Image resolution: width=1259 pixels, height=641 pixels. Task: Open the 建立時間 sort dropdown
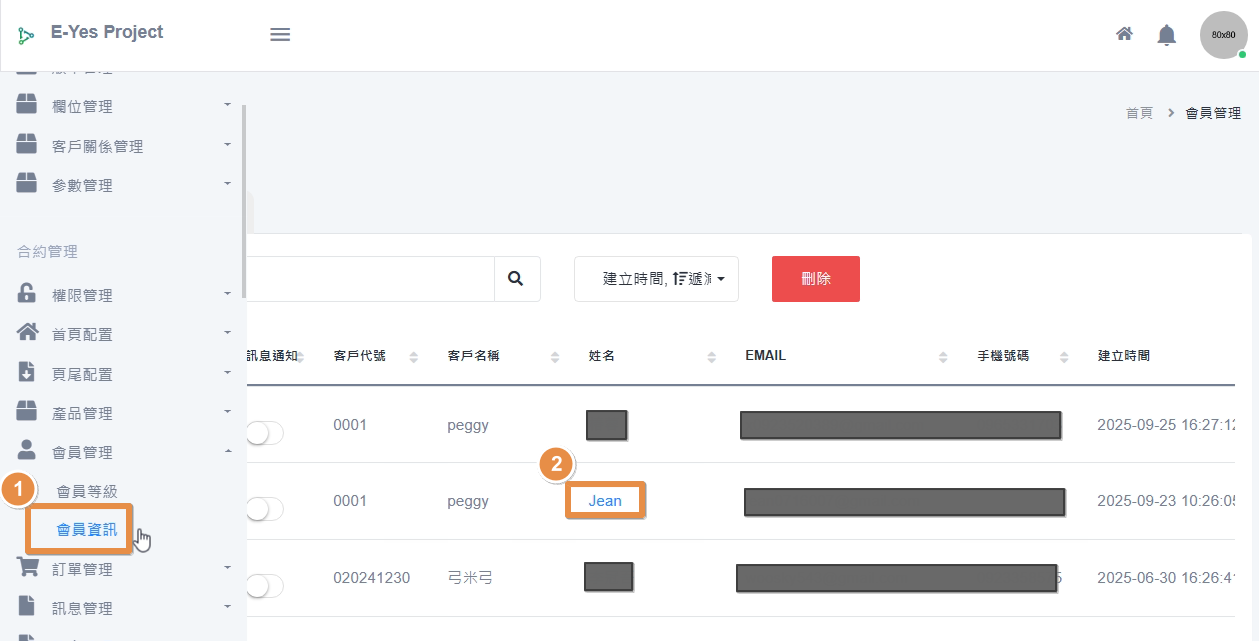656,279
